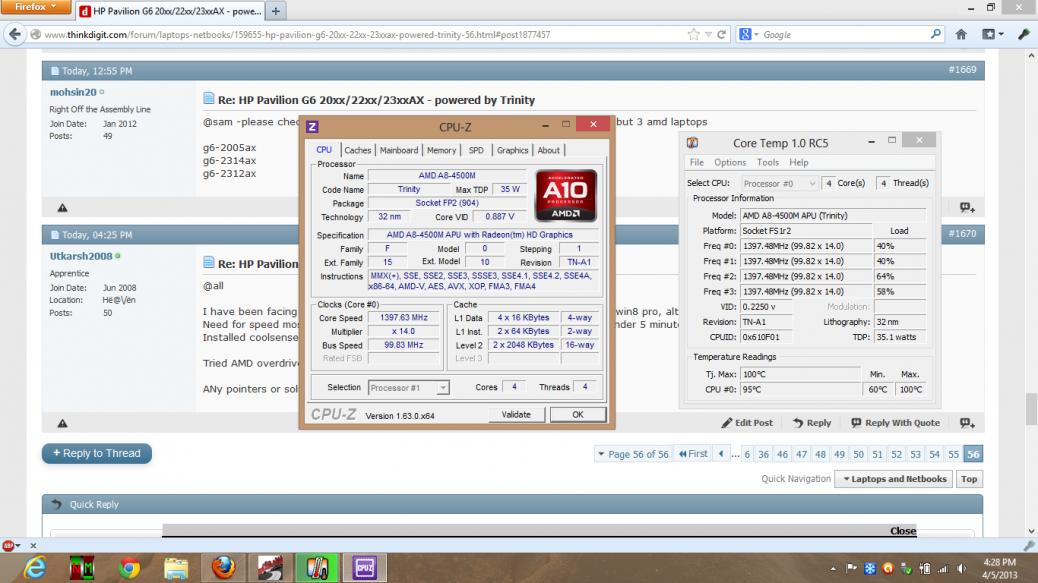This screenshot has width=1038, height=583.
Task: Open the Page 56 of 56 dropdown
Action: pyautogui.click(x=632, y=454)
